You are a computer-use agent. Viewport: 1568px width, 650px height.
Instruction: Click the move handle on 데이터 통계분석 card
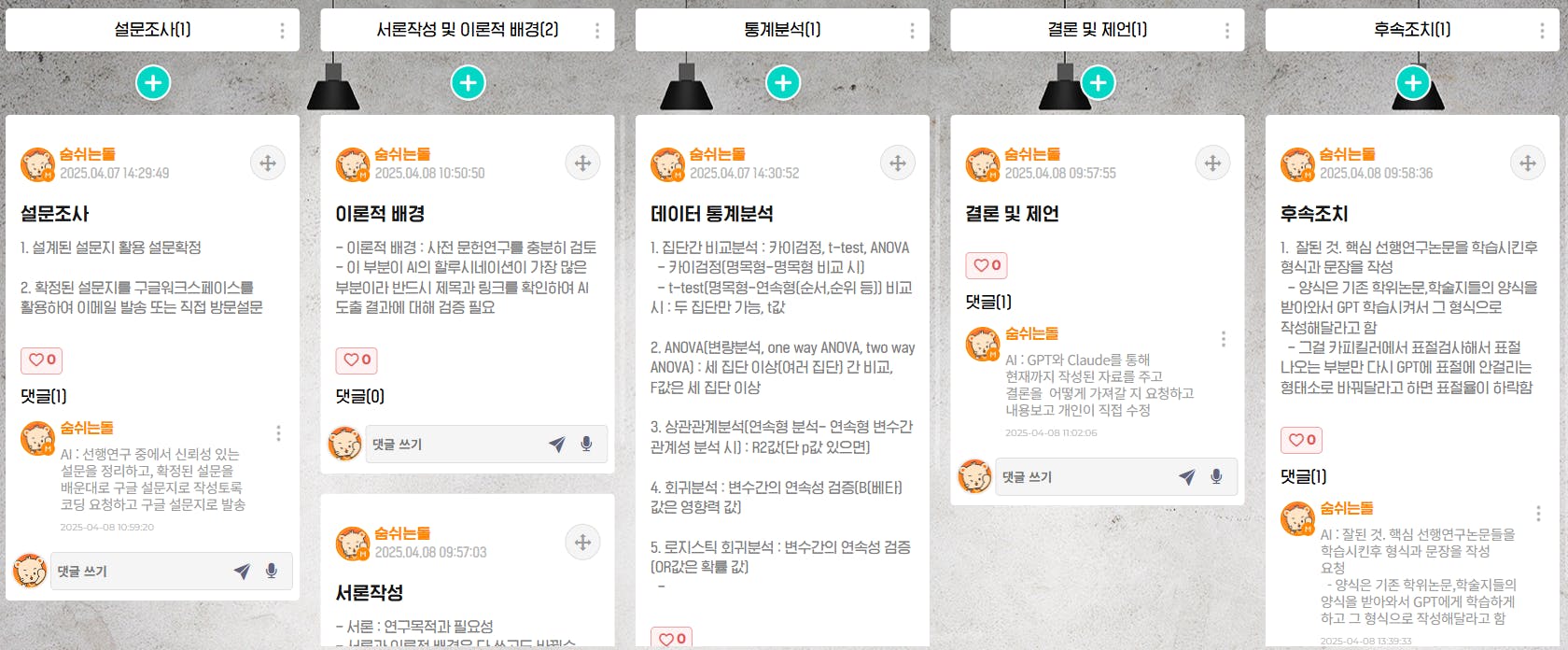(898, 163)
